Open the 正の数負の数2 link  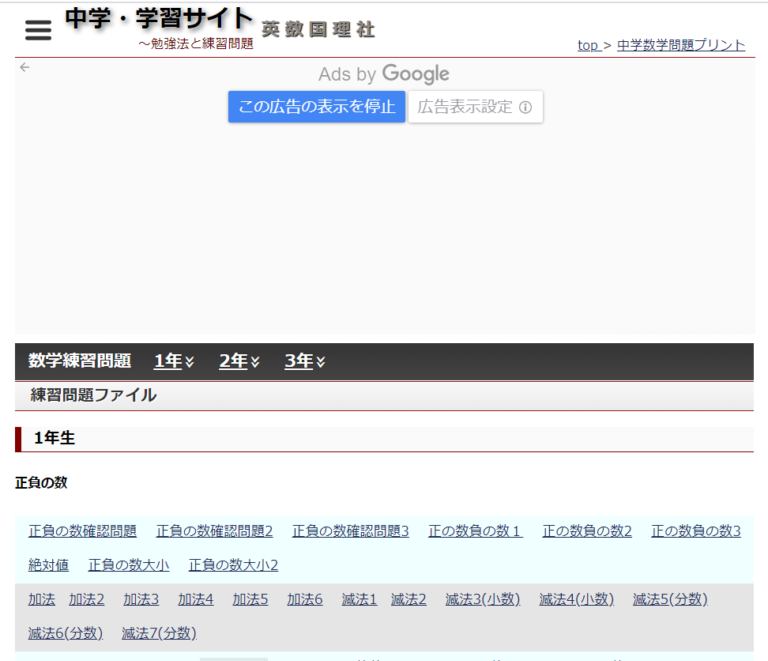(587, 531)
